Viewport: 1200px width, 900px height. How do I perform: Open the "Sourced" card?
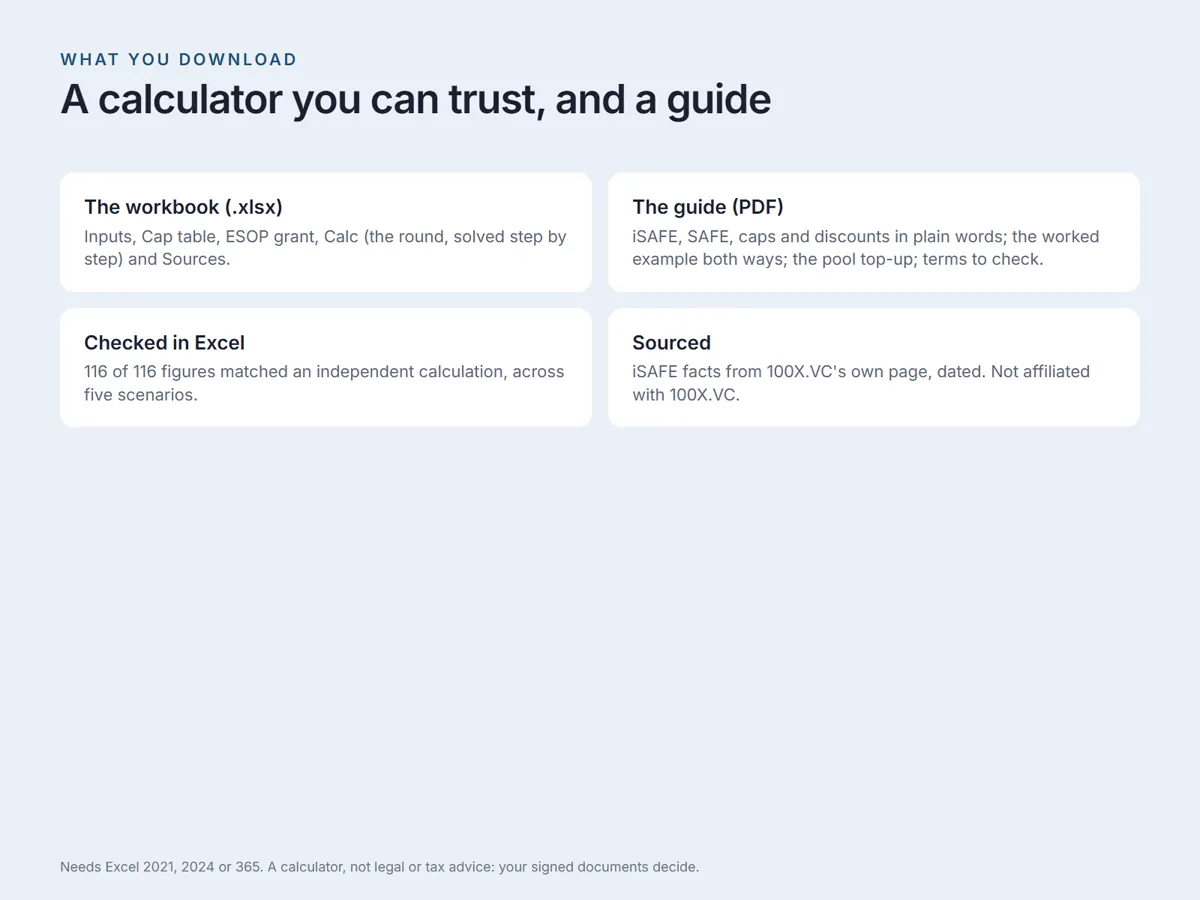point(874,367)
